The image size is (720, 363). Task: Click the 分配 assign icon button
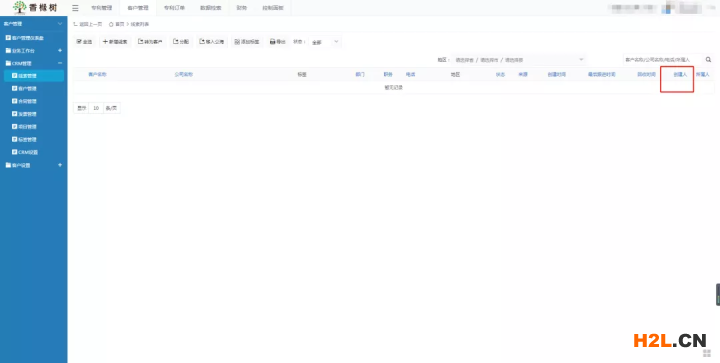pyautogui.click(x=181, y=42)
